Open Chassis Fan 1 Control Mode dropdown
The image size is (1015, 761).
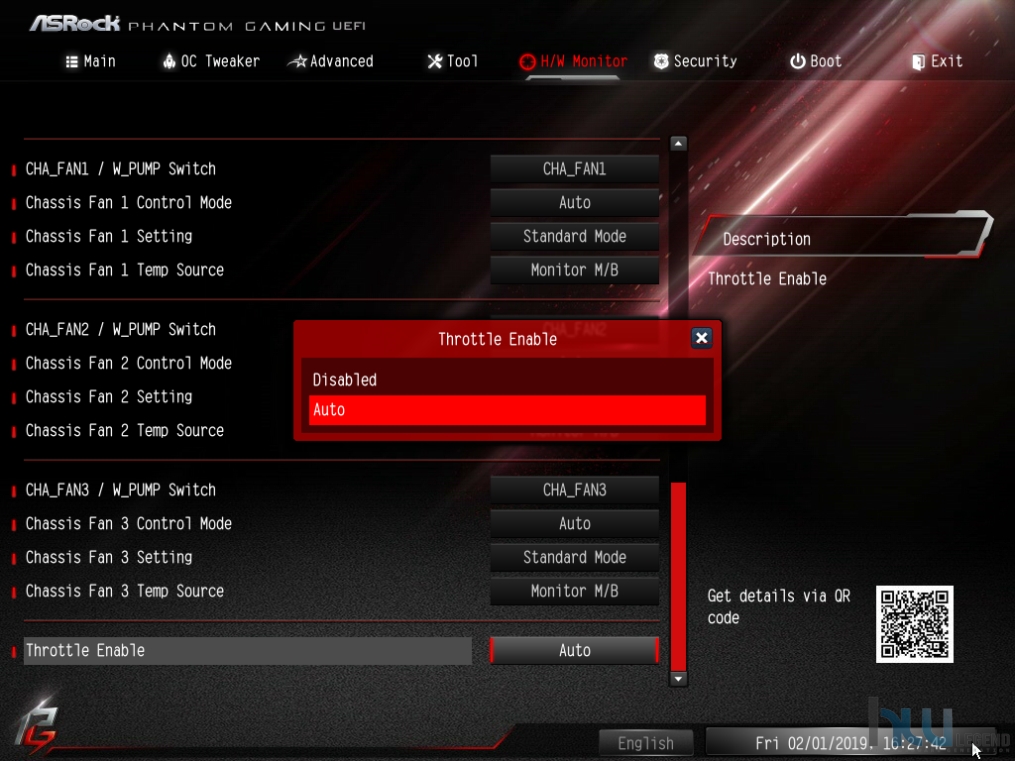pos(575,203)
